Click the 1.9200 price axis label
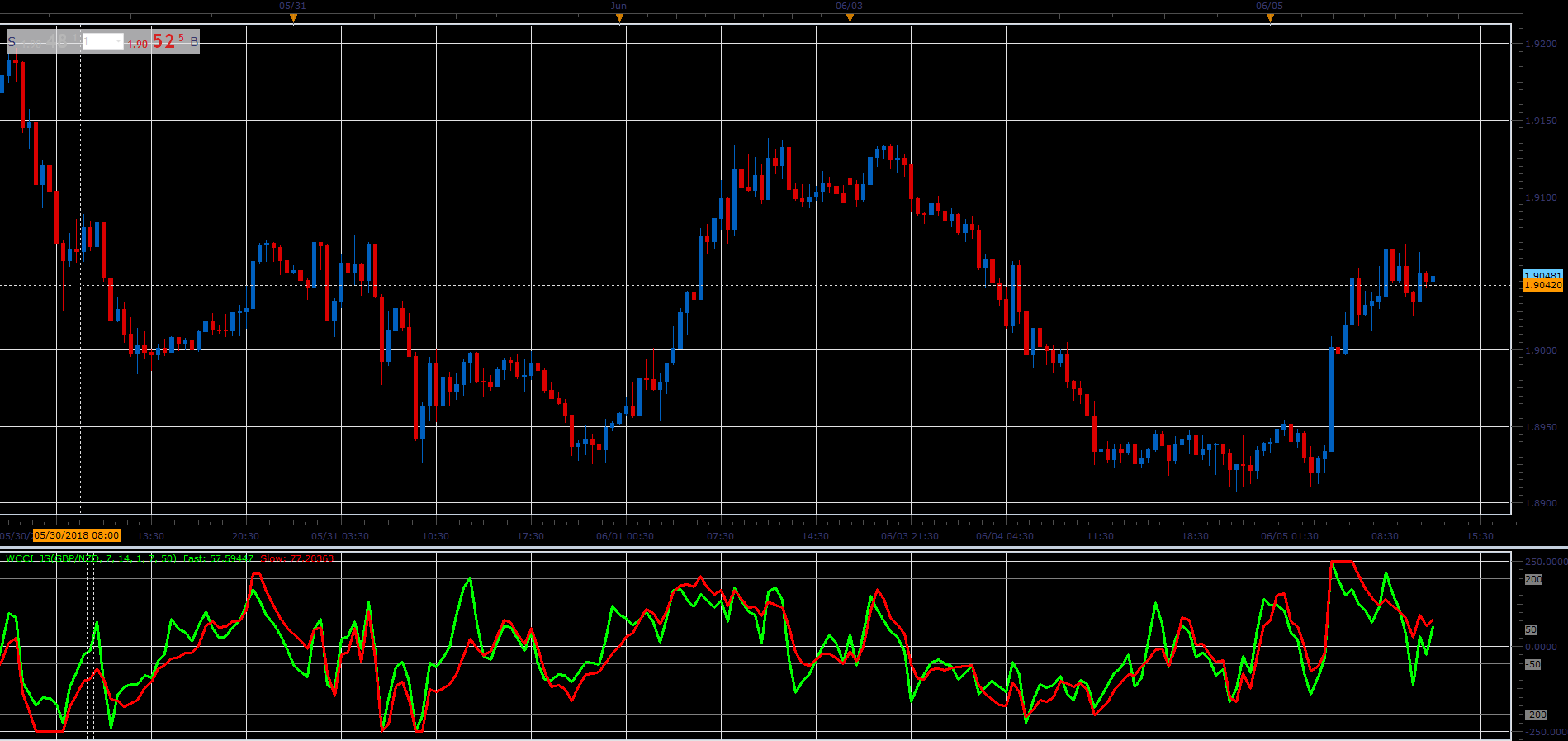Image resolution: width=1568 pixels, height=741 pixels. coord(1542,44)
